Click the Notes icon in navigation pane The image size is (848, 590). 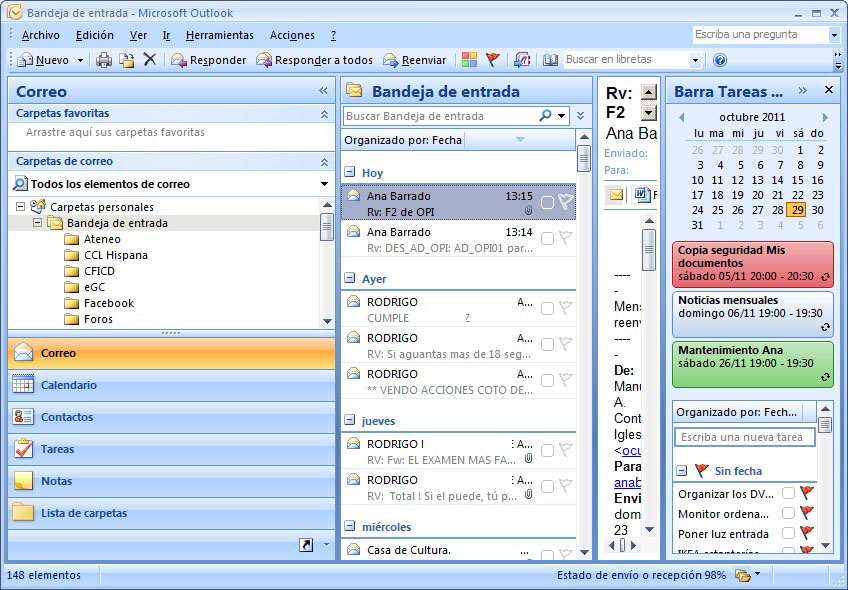point(23,481)
